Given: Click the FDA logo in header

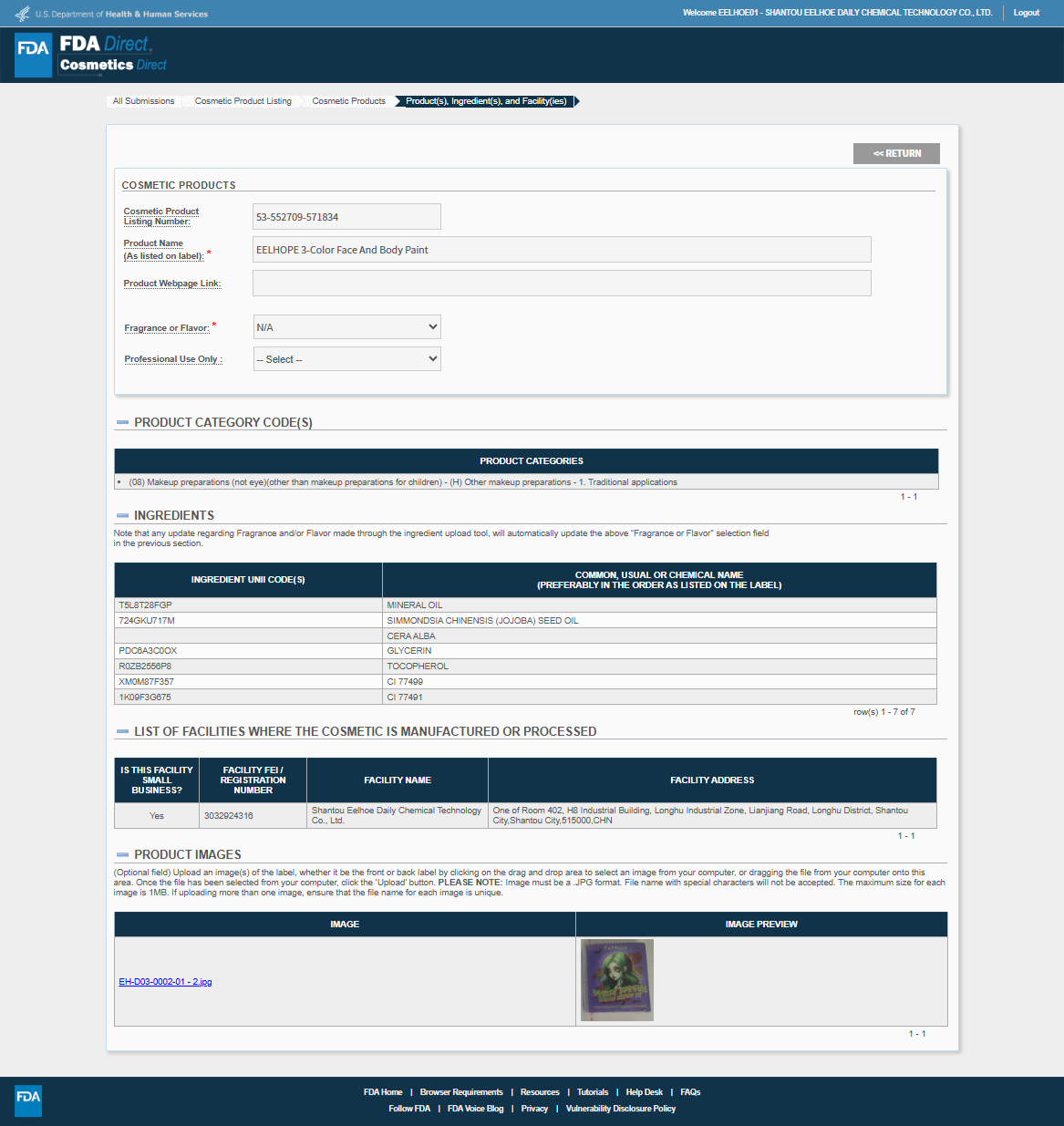Looking at the screenshot, I should 33,55.
